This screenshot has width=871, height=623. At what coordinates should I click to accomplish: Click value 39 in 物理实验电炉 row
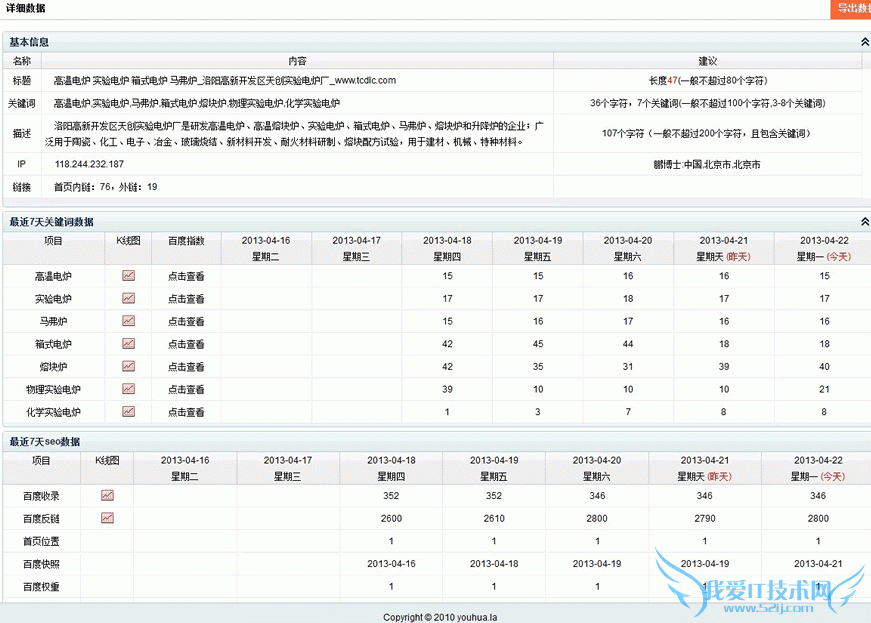point(447,389)
